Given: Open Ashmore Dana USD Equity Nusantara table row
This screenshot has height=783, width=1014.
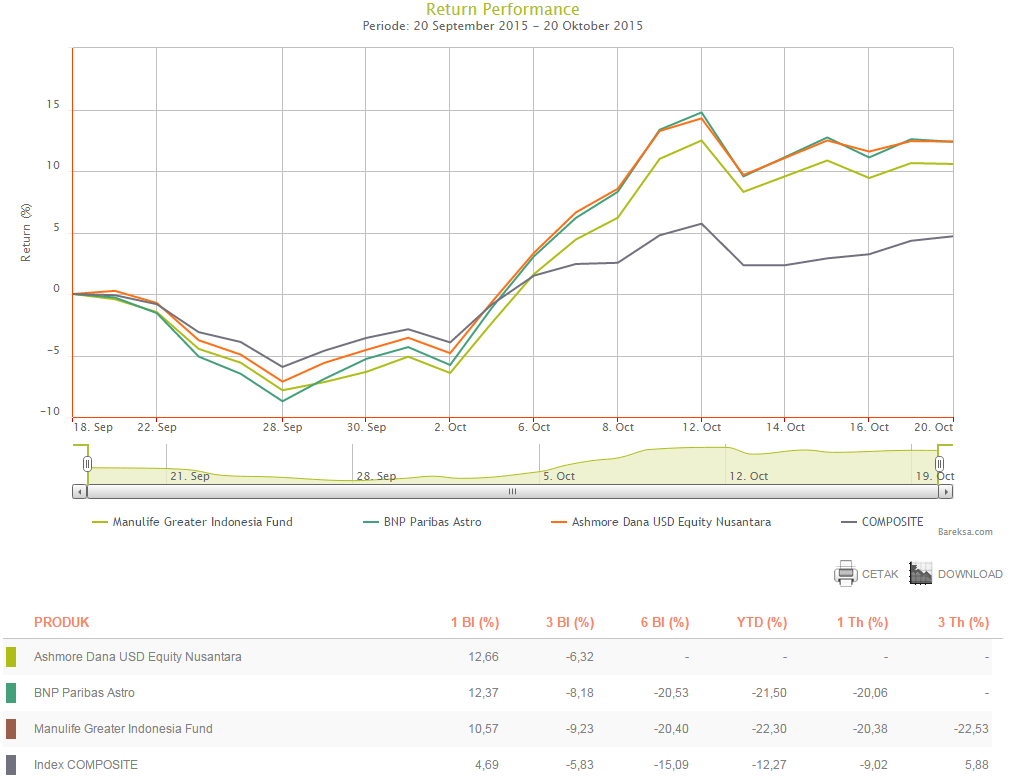Looking at the screenshot, I should [x=138, y=657].
